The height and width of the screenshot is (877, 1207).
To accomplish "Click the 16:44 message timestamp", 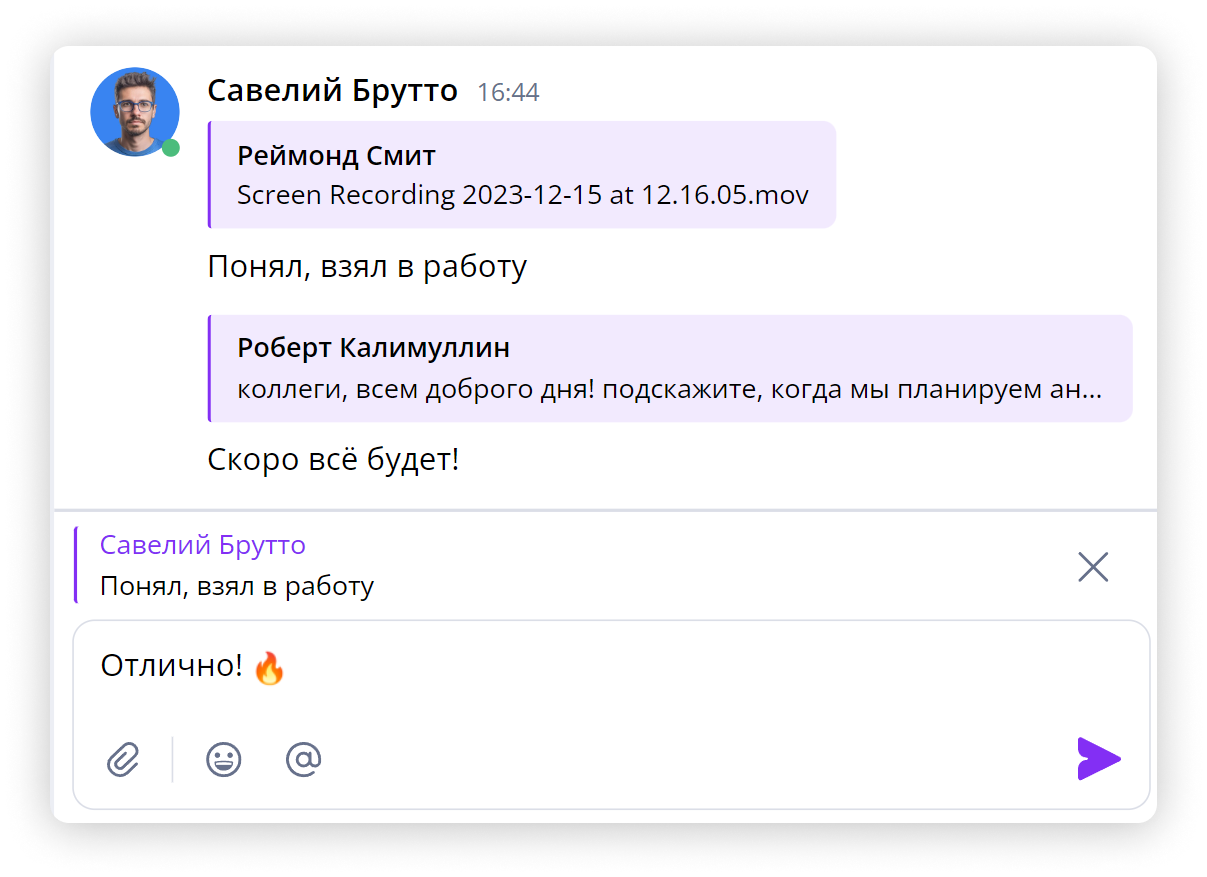I will [508, 93].
